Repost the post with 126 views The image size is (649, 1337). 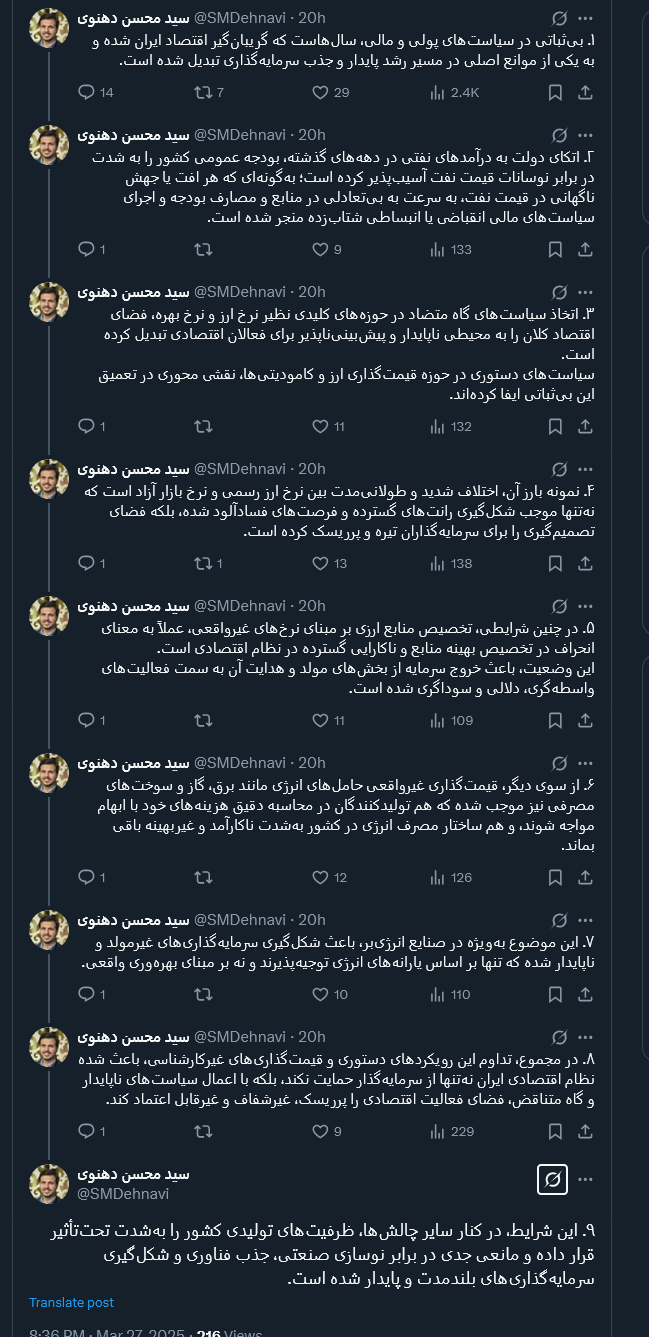click(203, 878)
